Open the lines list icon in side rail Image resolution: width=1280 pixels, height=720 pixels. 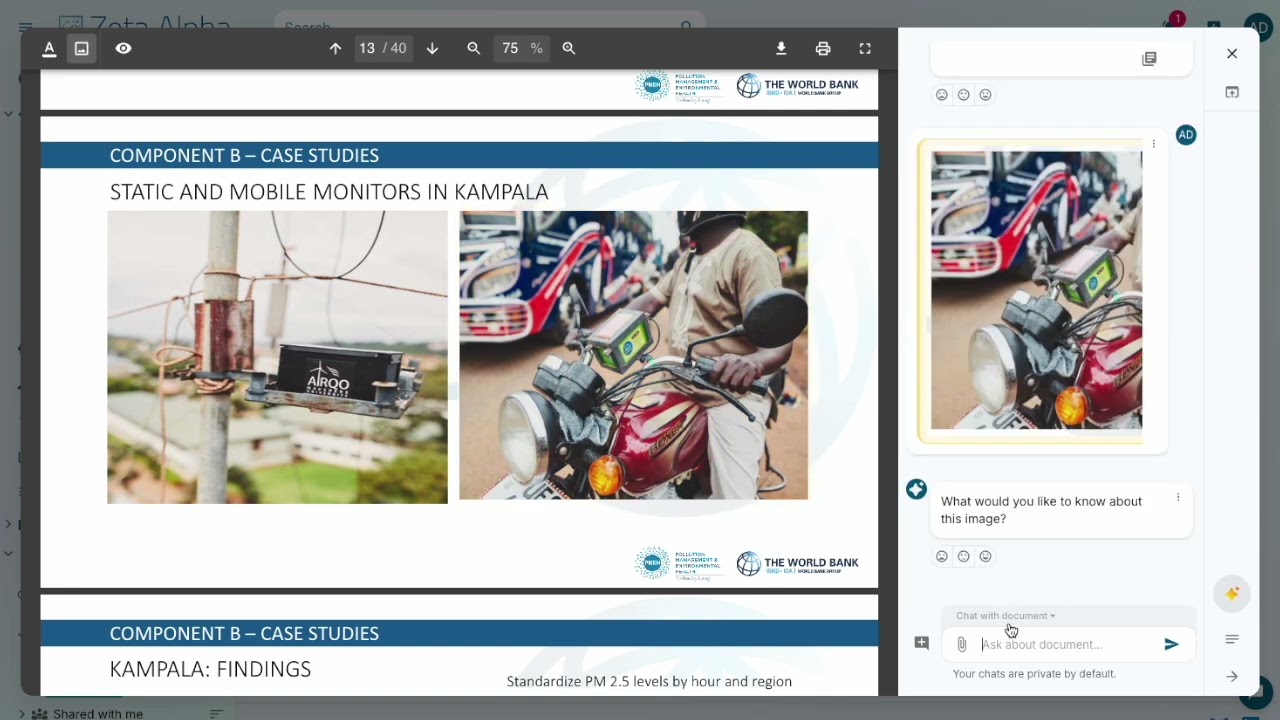tap(1232, 639)
